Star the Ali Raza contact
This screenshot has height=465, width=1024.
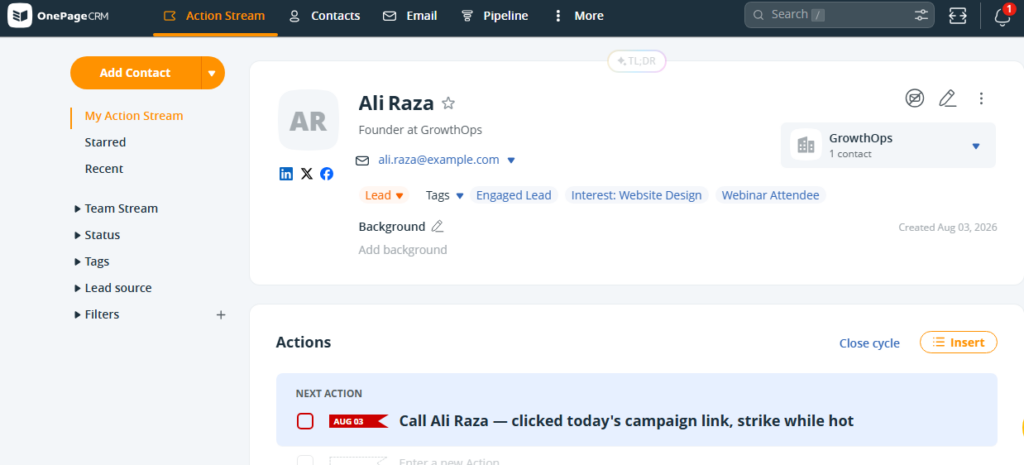click(x=448, y=103)
